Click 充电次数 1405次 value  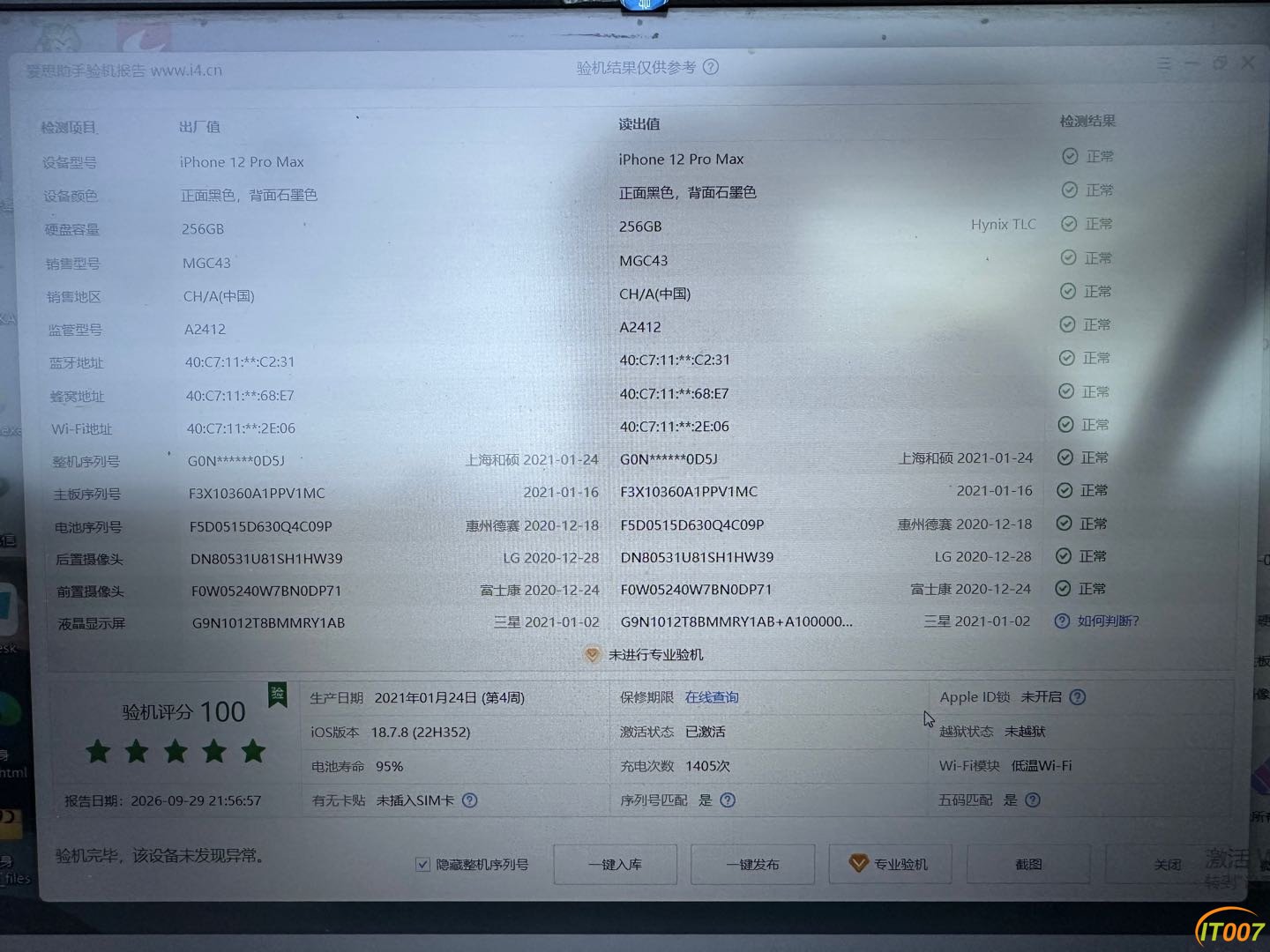pyautogui.click(x=708, y=766)
